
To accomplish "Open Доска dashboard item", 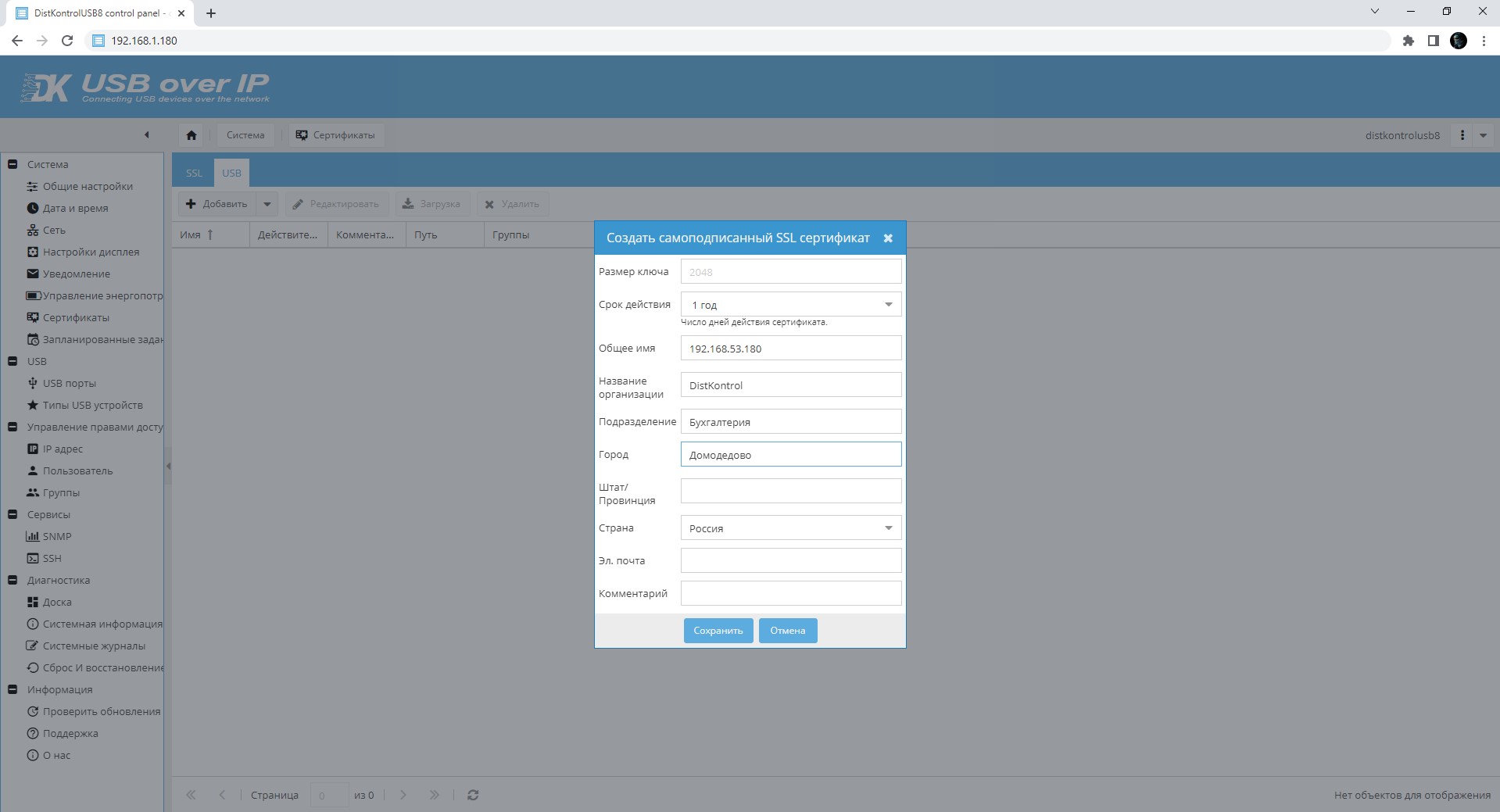I will (x=57, y=602).
